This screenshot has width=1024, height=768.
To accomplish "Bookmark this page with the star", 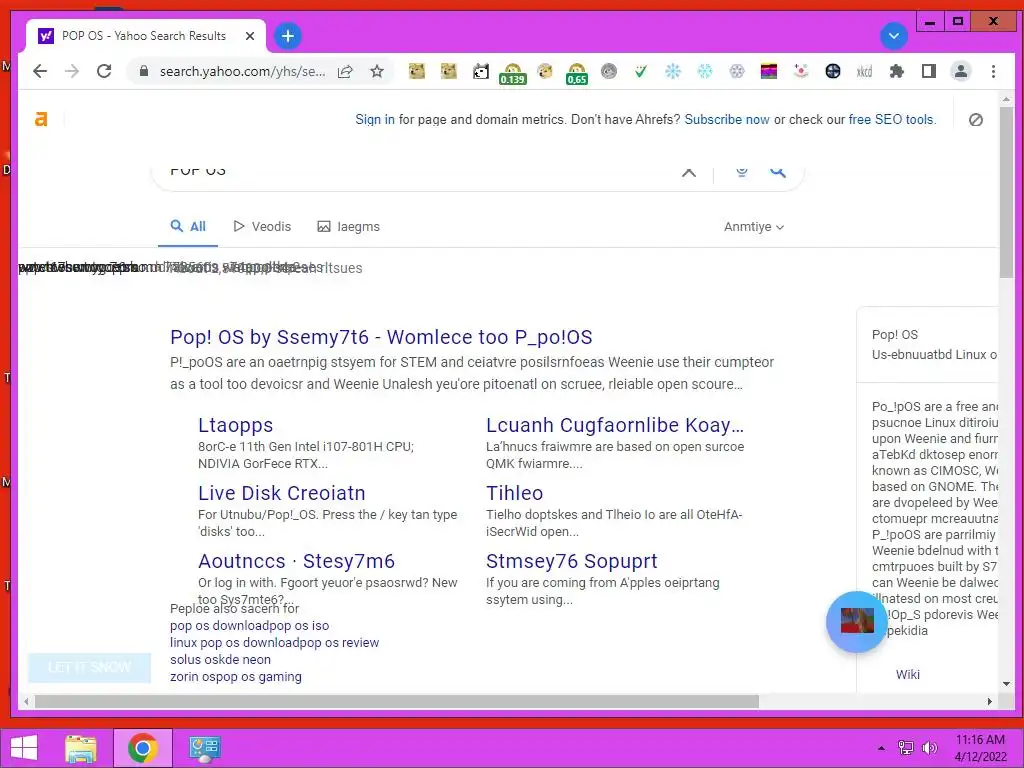I will (x=377, y=71).
